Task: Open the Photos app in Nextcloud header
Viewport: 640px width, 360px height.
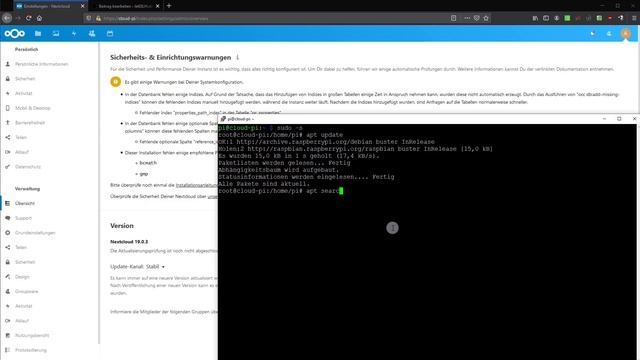Action: tap(56, 33)
